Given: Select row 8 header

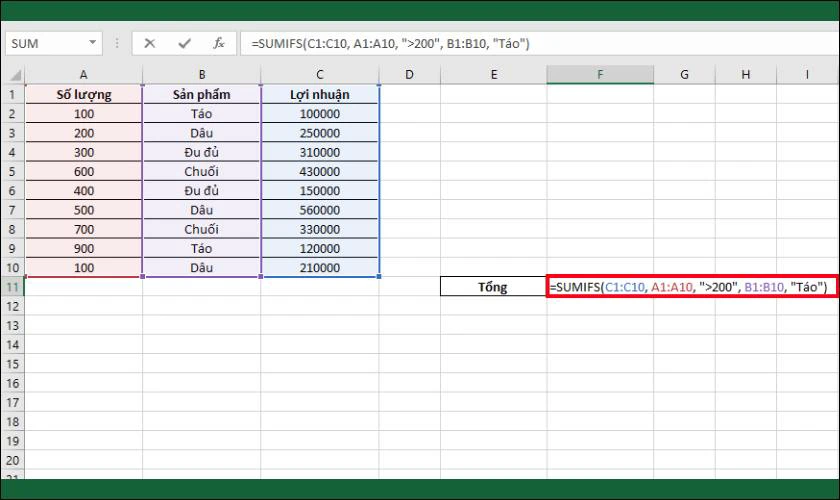Looking at the screenshot, I should 12,229.
